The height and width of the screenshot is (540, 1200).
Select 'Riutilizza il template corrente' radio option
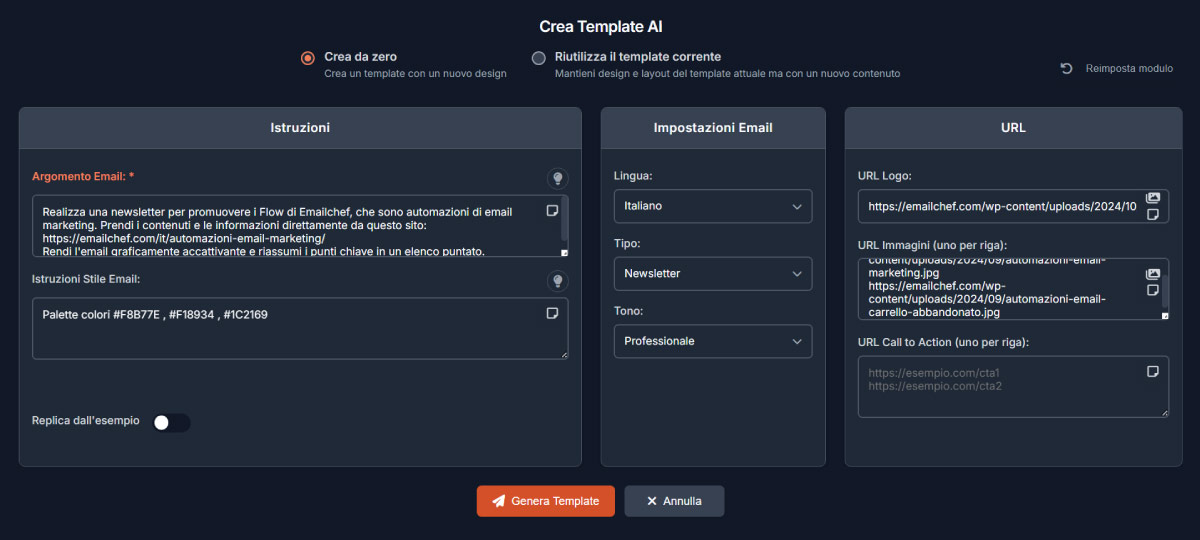click(x=539, y=58)
